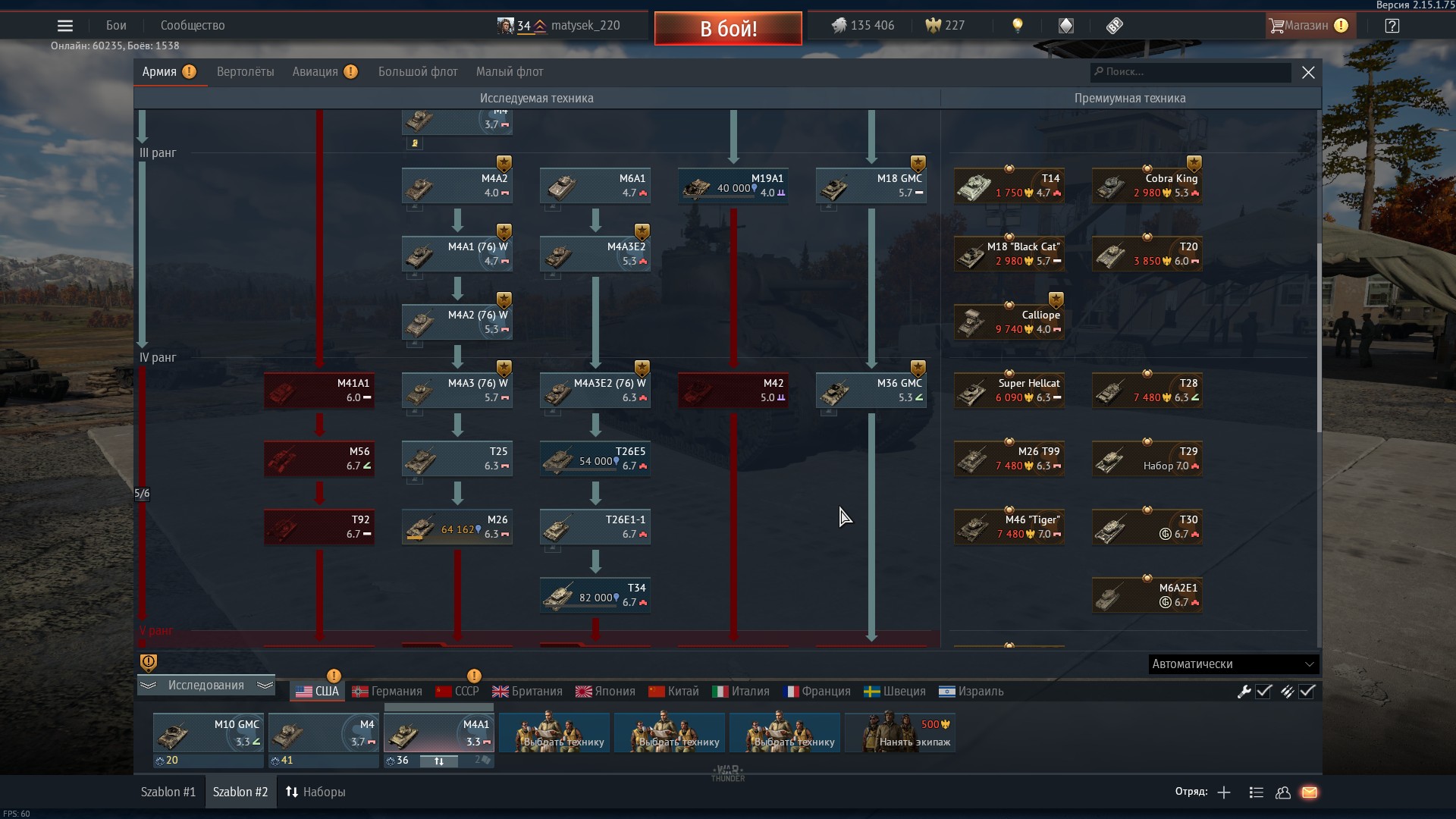Select the Британия nation tab
This screenshot has height=819, width=1456.
coord(527,692)
